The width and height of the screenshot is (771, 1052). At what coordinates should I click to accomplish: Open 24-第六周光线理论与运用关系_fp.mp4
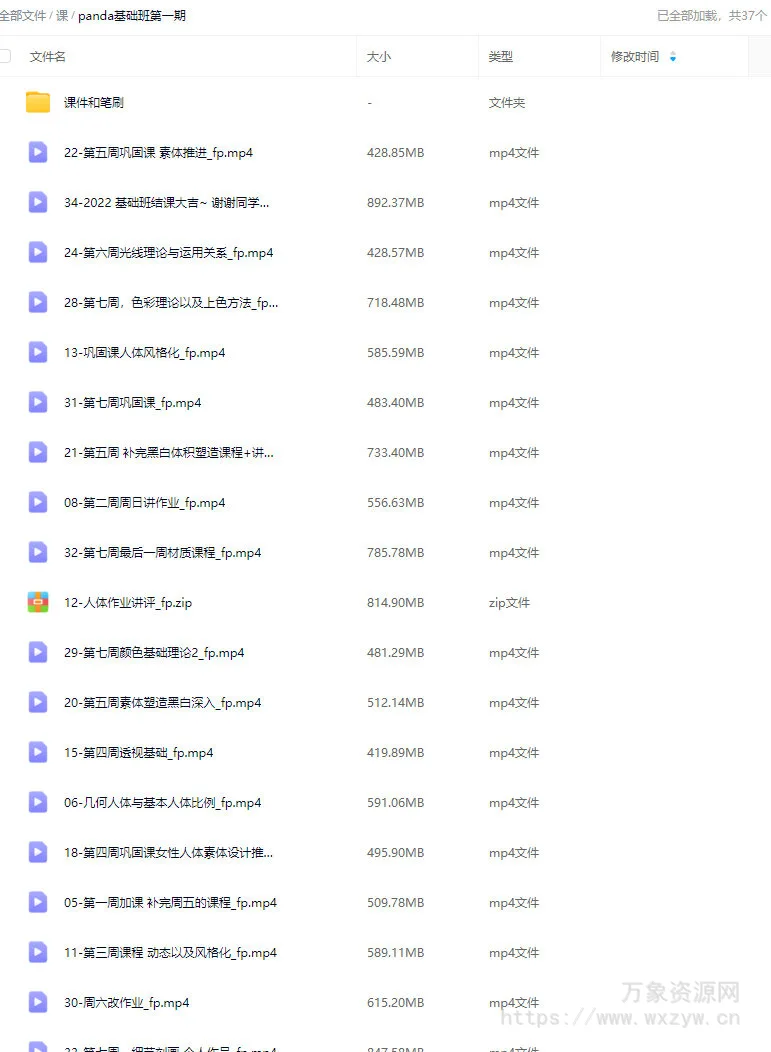tap(168, 253)
